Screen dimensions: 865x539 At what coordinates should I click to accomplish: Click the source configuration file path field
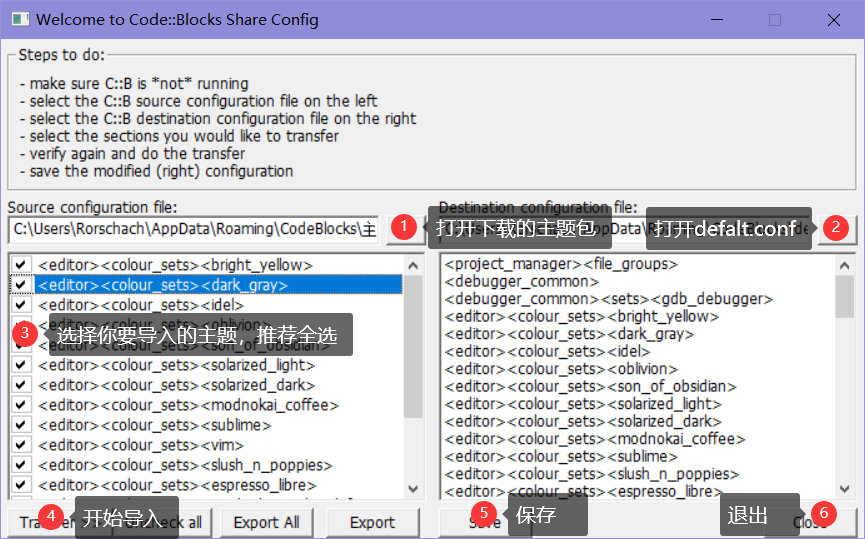[194, 229]
